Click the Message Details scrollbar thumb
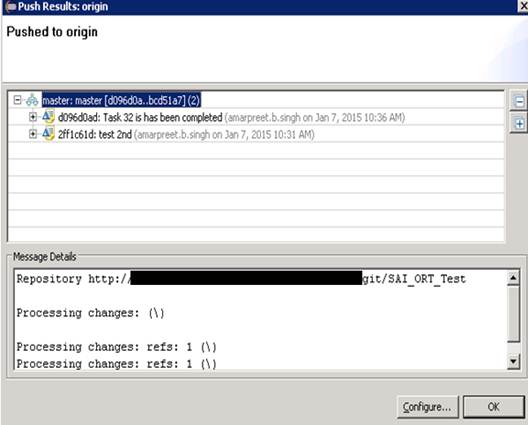Image resolution: width=528 pixels, height=425 pixels. 513,313
